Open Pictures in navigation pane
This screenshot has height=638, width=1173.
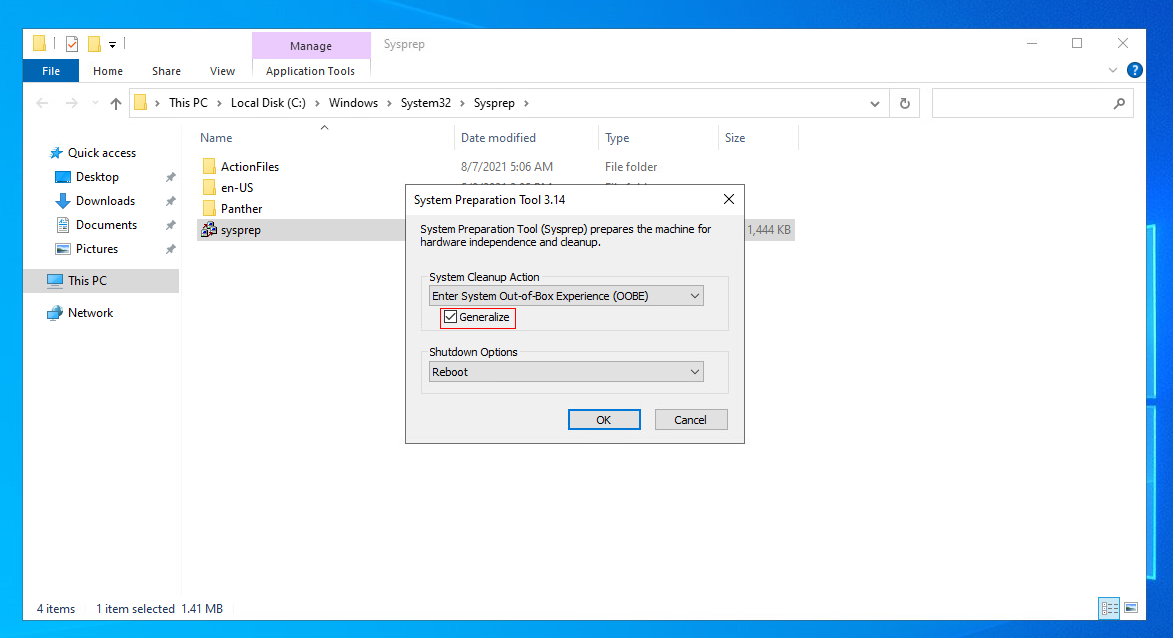tap(97, 248)
